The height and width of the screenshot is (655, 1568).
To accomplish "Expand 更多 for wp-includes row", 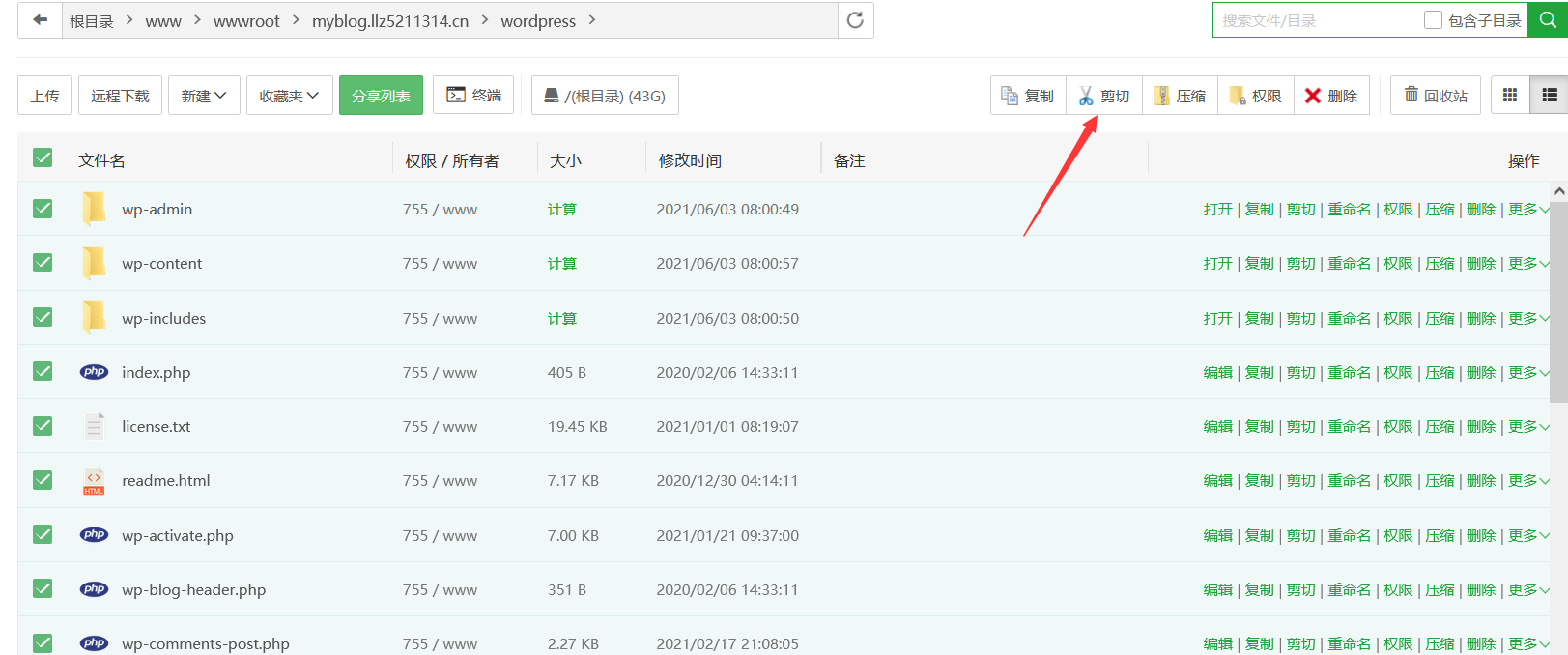I will [1528, 318].
